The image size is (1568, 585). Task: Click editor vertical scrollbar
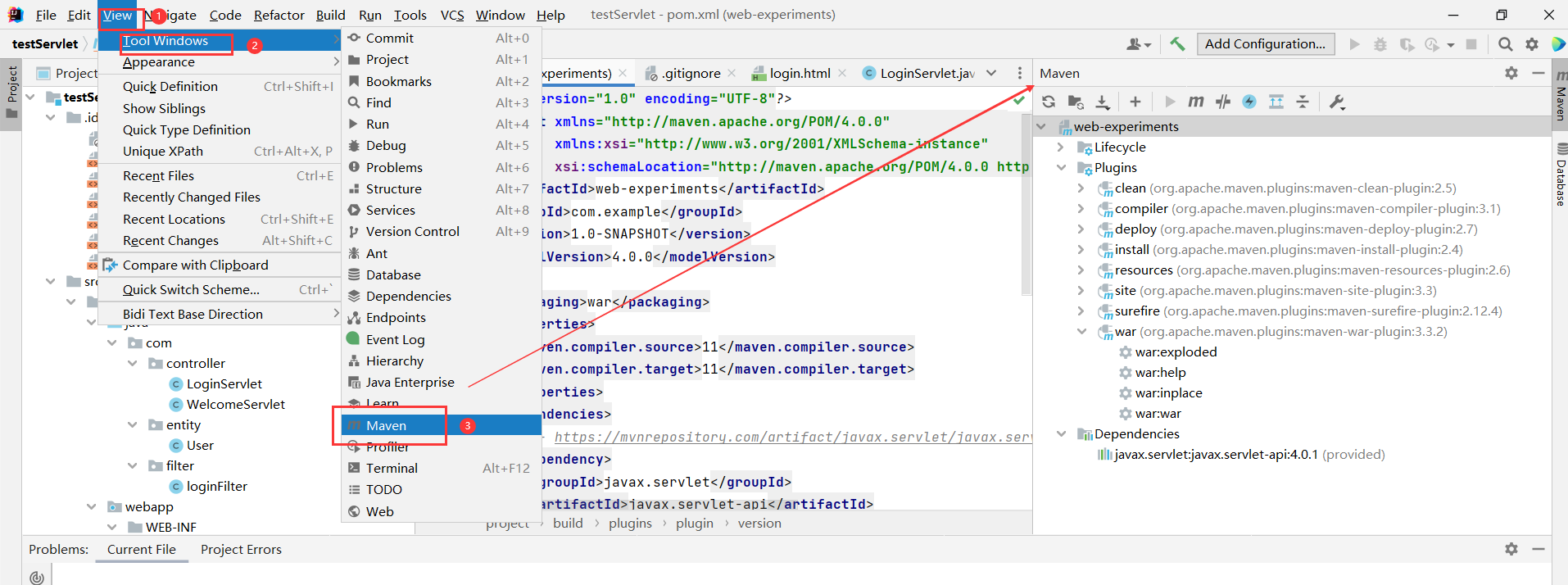(x=1026, y=205)
